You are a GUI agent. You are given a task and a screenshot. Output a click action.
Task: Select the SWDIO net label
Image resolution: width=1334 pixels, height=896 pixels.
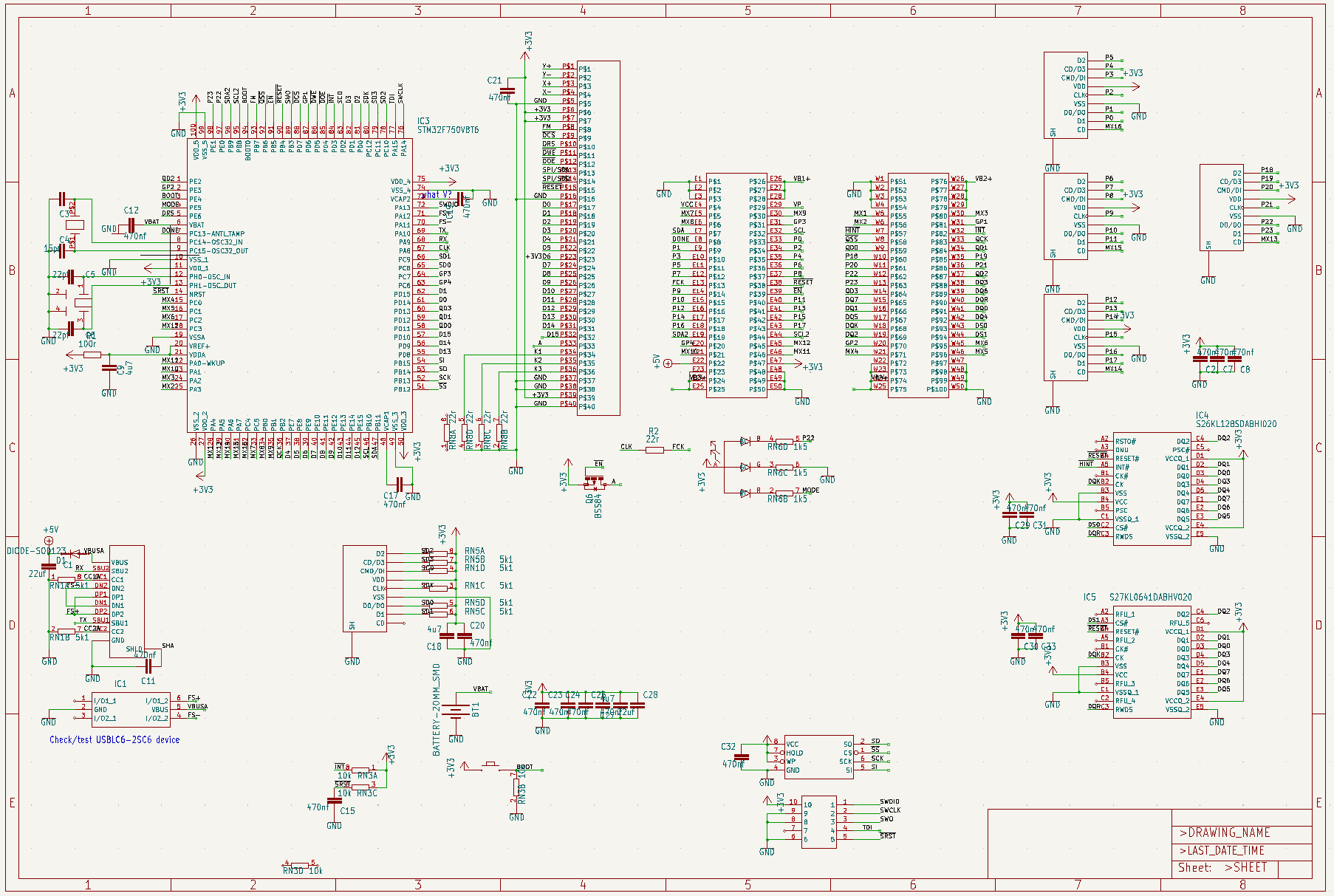889,801
